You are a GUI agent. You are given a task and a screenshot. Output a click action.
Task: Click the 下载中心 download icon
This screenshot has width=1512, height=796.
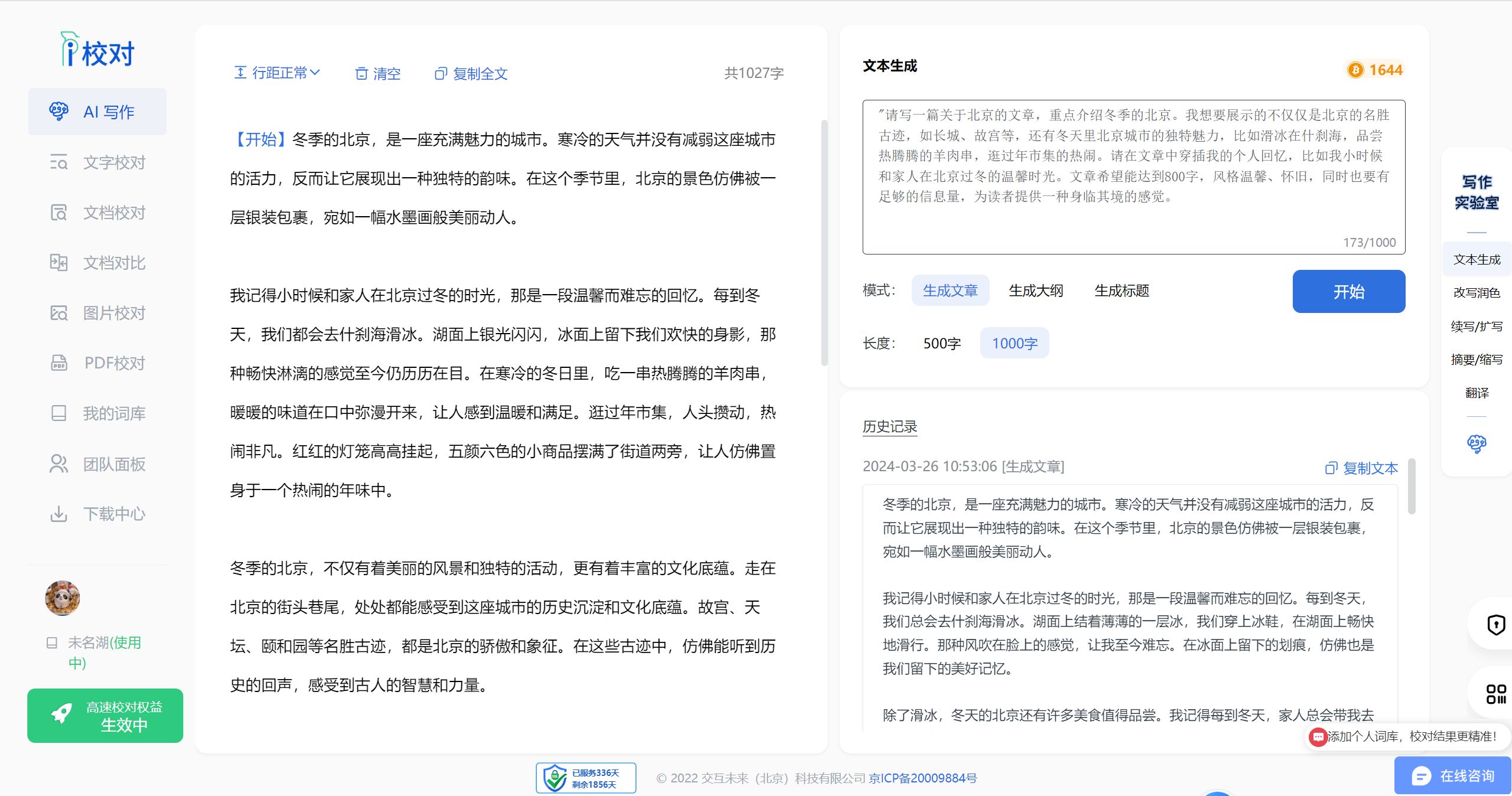(58, 514)
